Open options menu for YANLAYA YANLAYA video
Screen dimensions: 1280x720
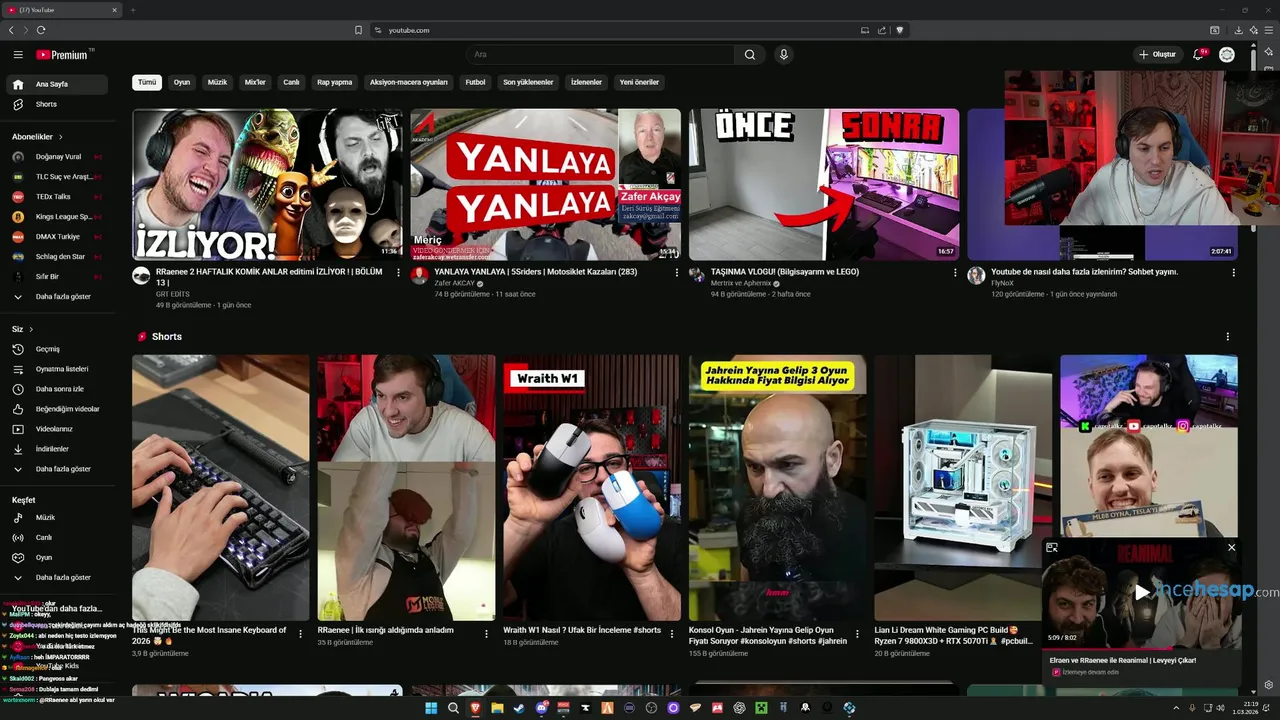point(677,272)
